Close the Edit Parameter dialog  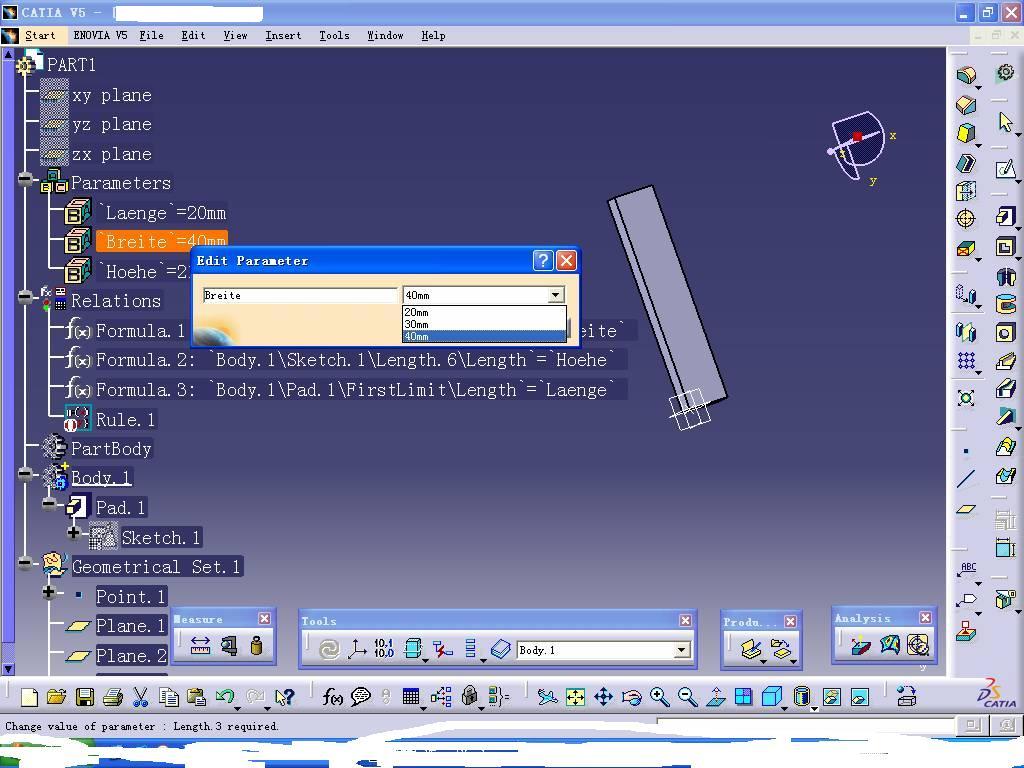point(566,261)
